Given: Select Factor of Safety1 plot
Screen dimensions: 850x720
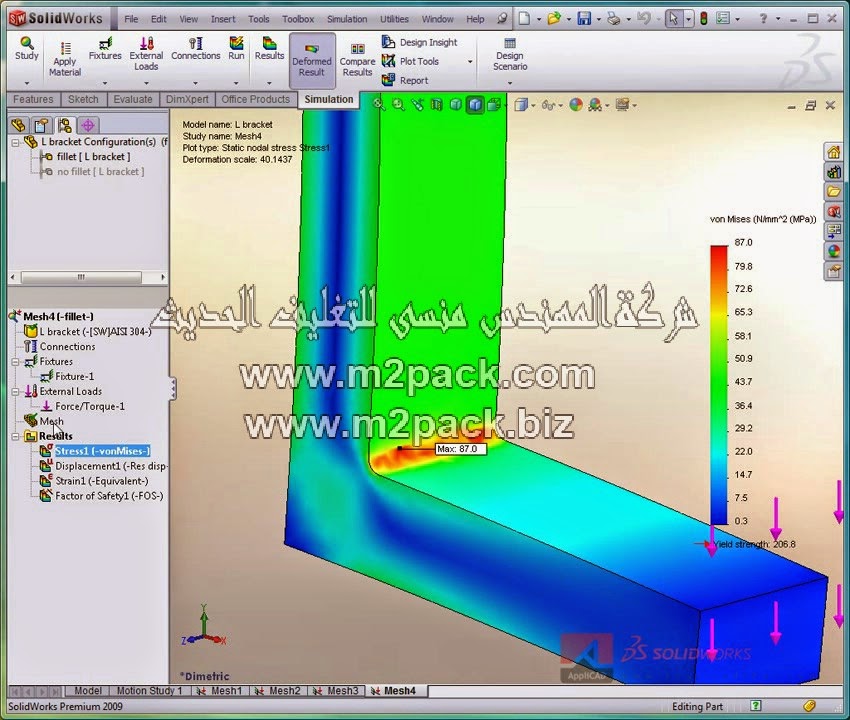Looking at the screenshot, I should point(109,496).
